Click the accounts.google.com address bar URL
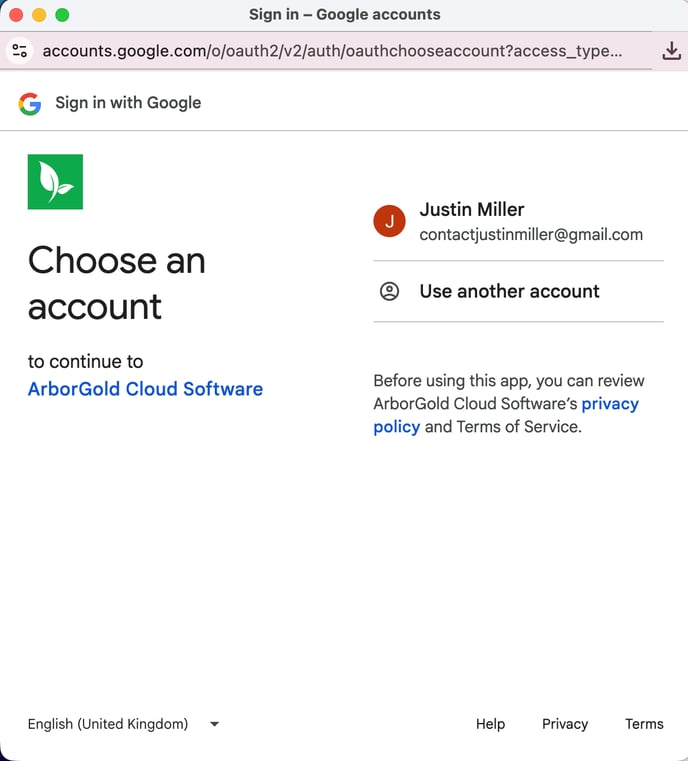 (x=332, y=51)
